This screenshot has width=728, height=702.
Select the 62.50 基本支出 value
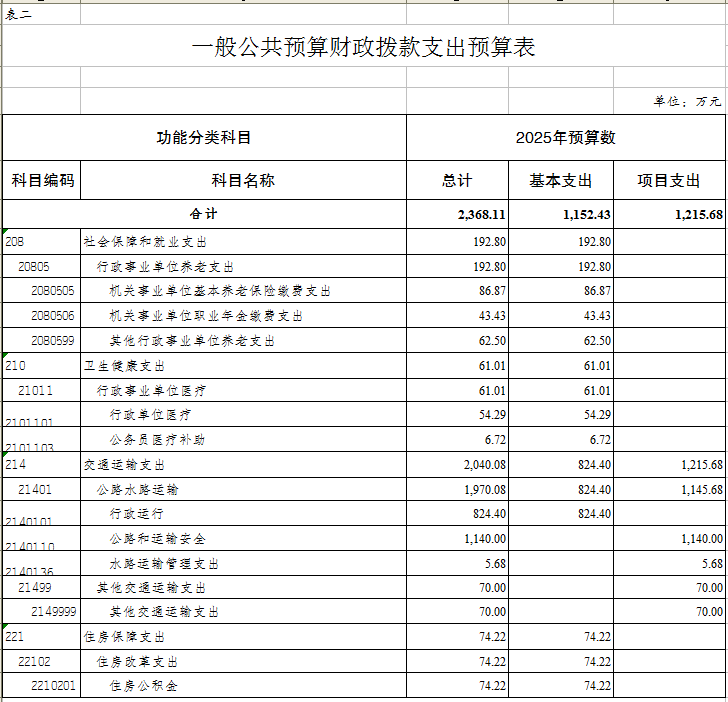pos(561,340)
